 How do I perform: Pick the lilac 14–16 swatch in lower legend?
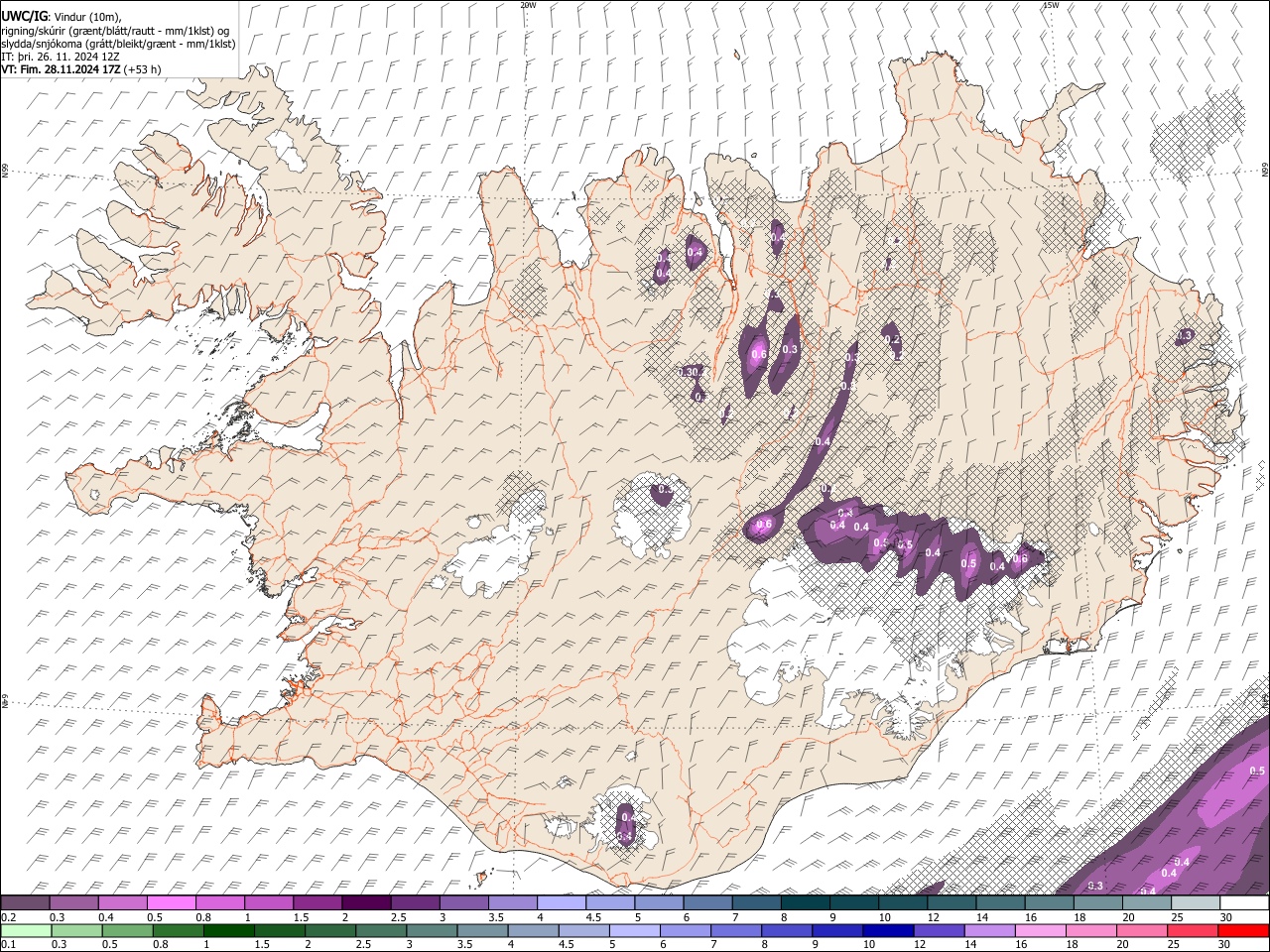point(990,930)
